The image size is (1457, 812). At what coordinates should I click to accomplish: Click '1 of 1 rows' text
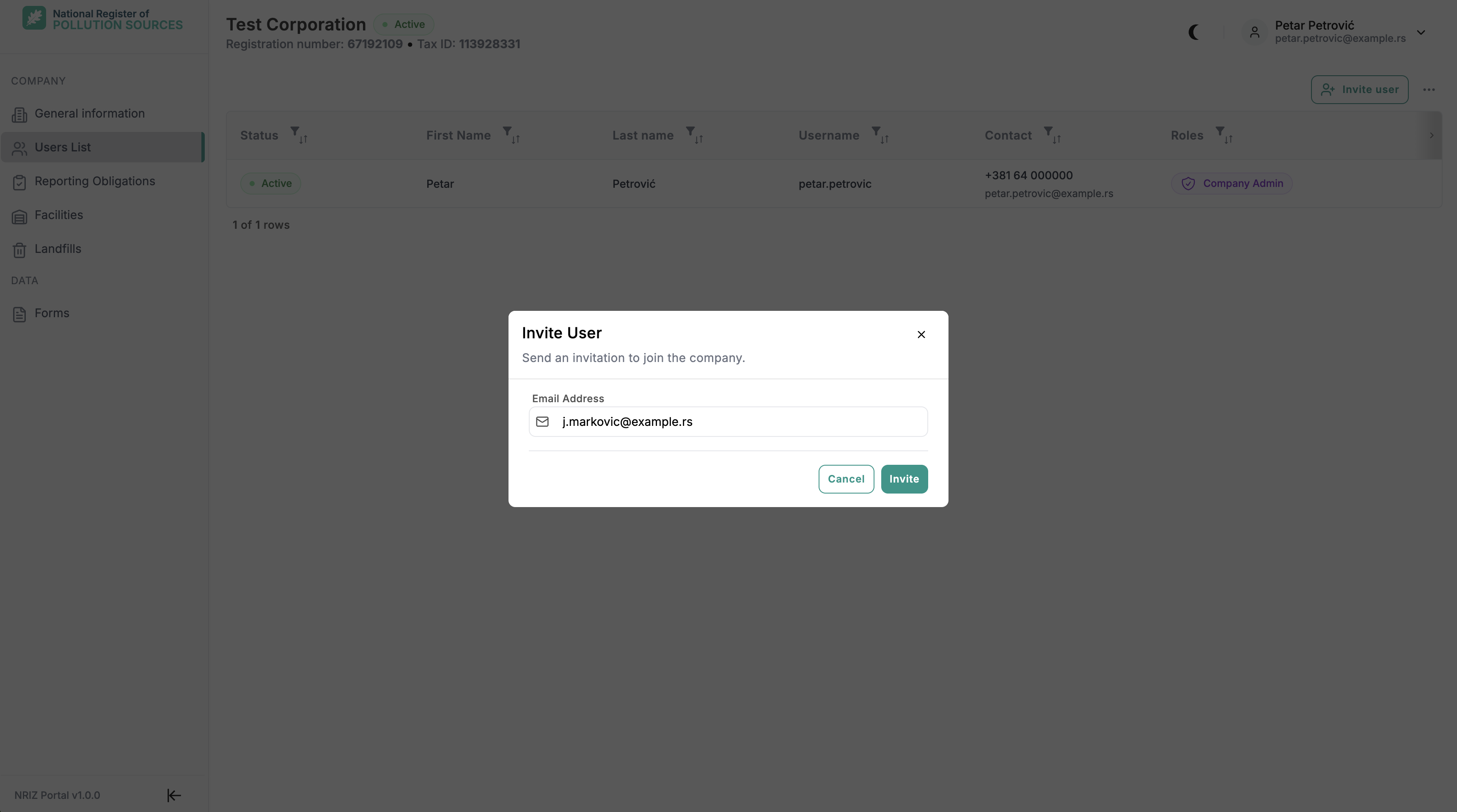pos(261,225)
